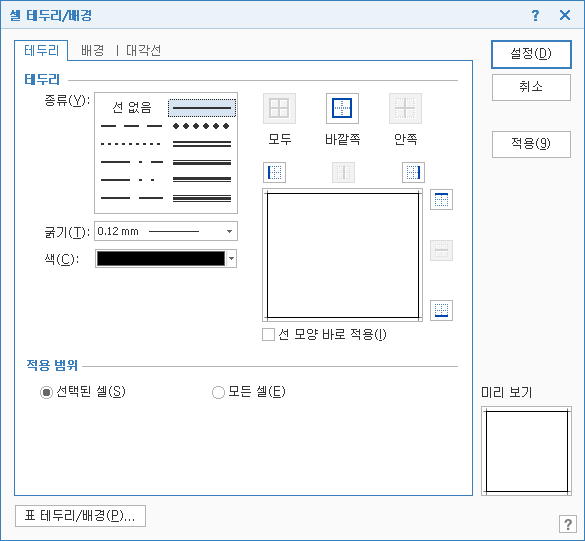Open the help icon at bottom right corner
The height and width of the screenshot is (541, 585).
[567, 524]
